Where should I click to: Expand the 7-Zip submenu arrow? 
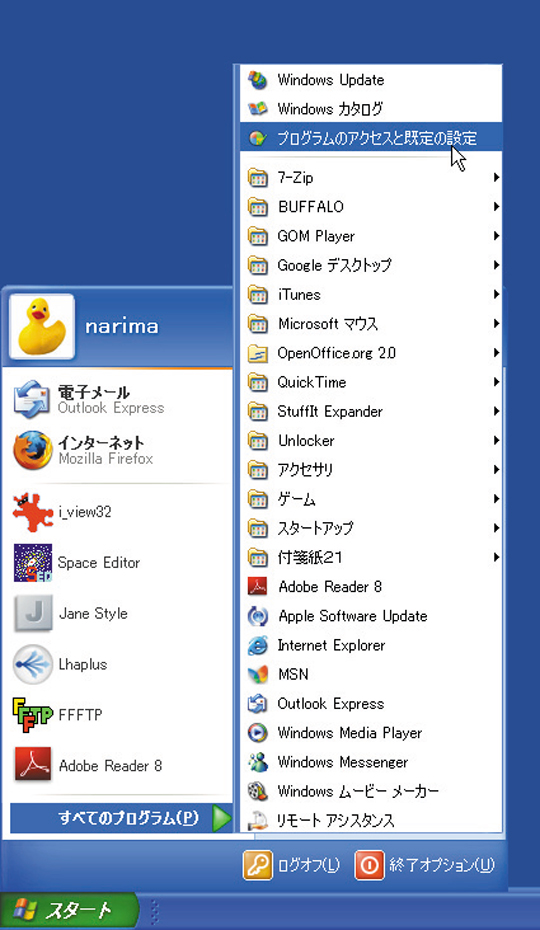pyautogui.click(x=495, y=177)
